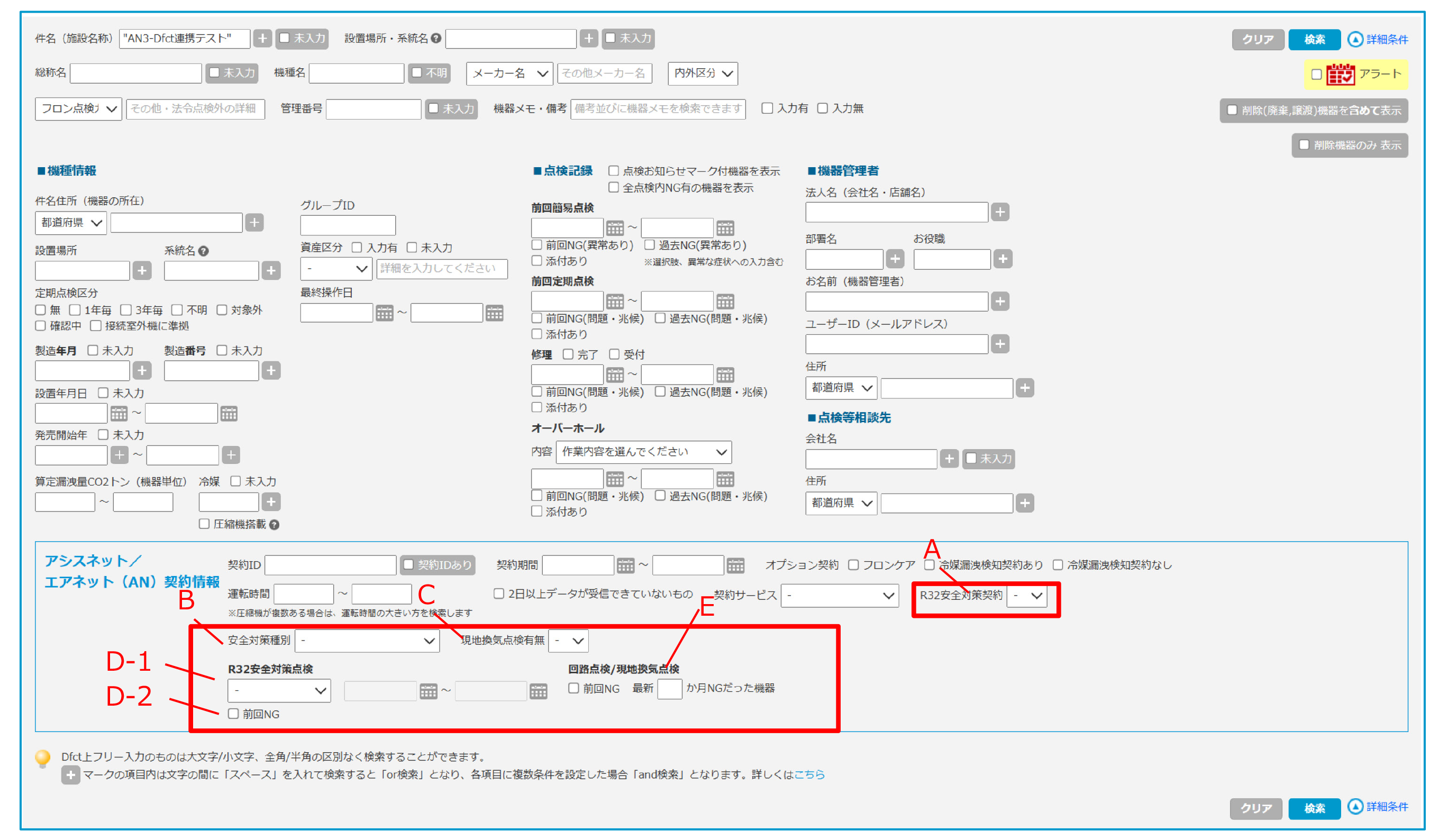Open オーバーホール 作業内容 dropdown

pos(643,452)
